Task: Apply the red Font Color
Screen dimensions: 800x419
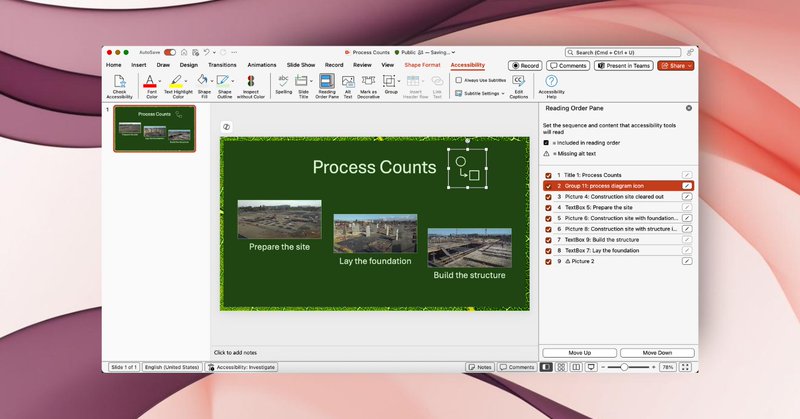Action: (149, 81)
